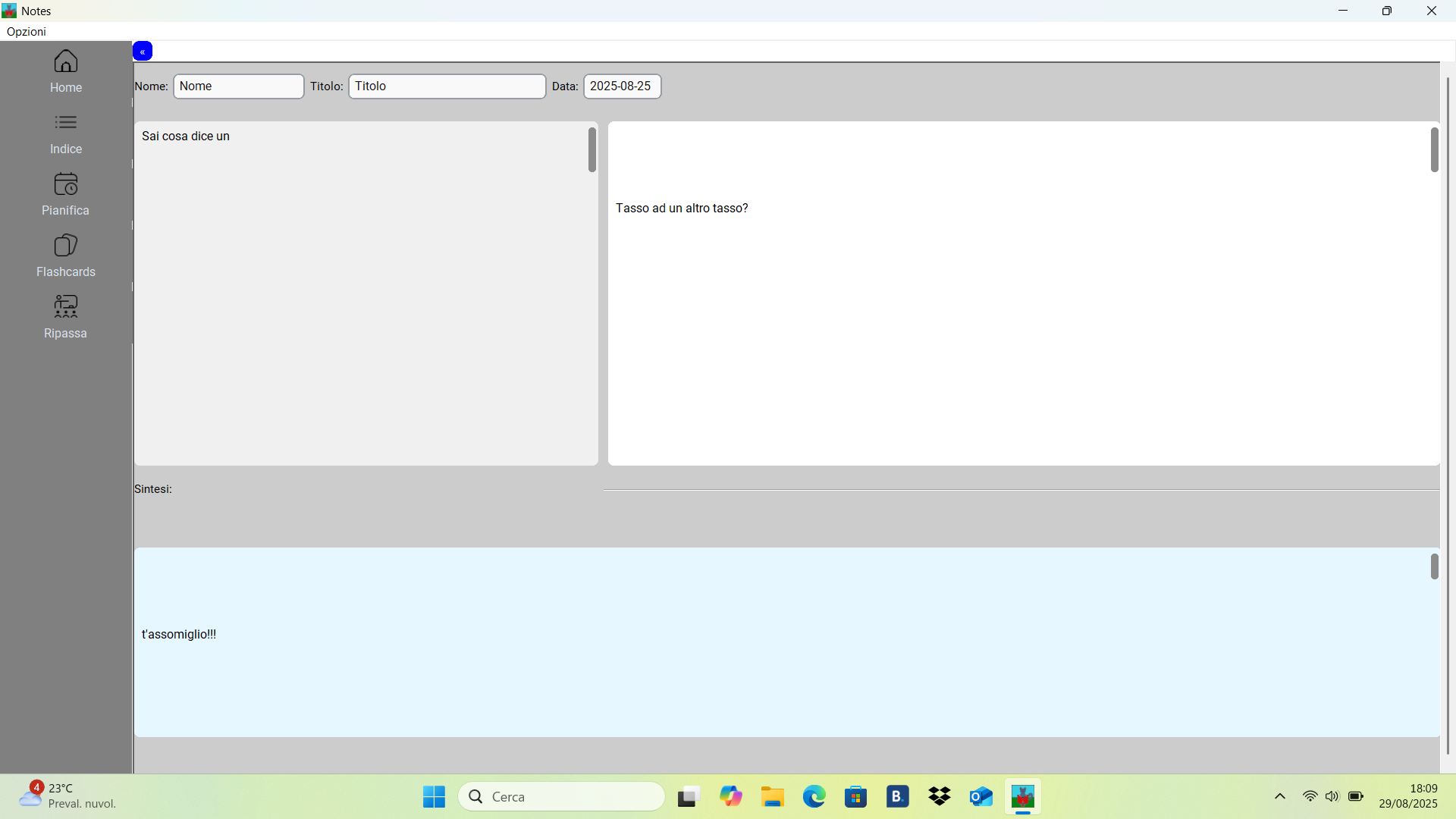Open the Opzioni menu
The image size is (1456, 819).
[x=27, y=31]
